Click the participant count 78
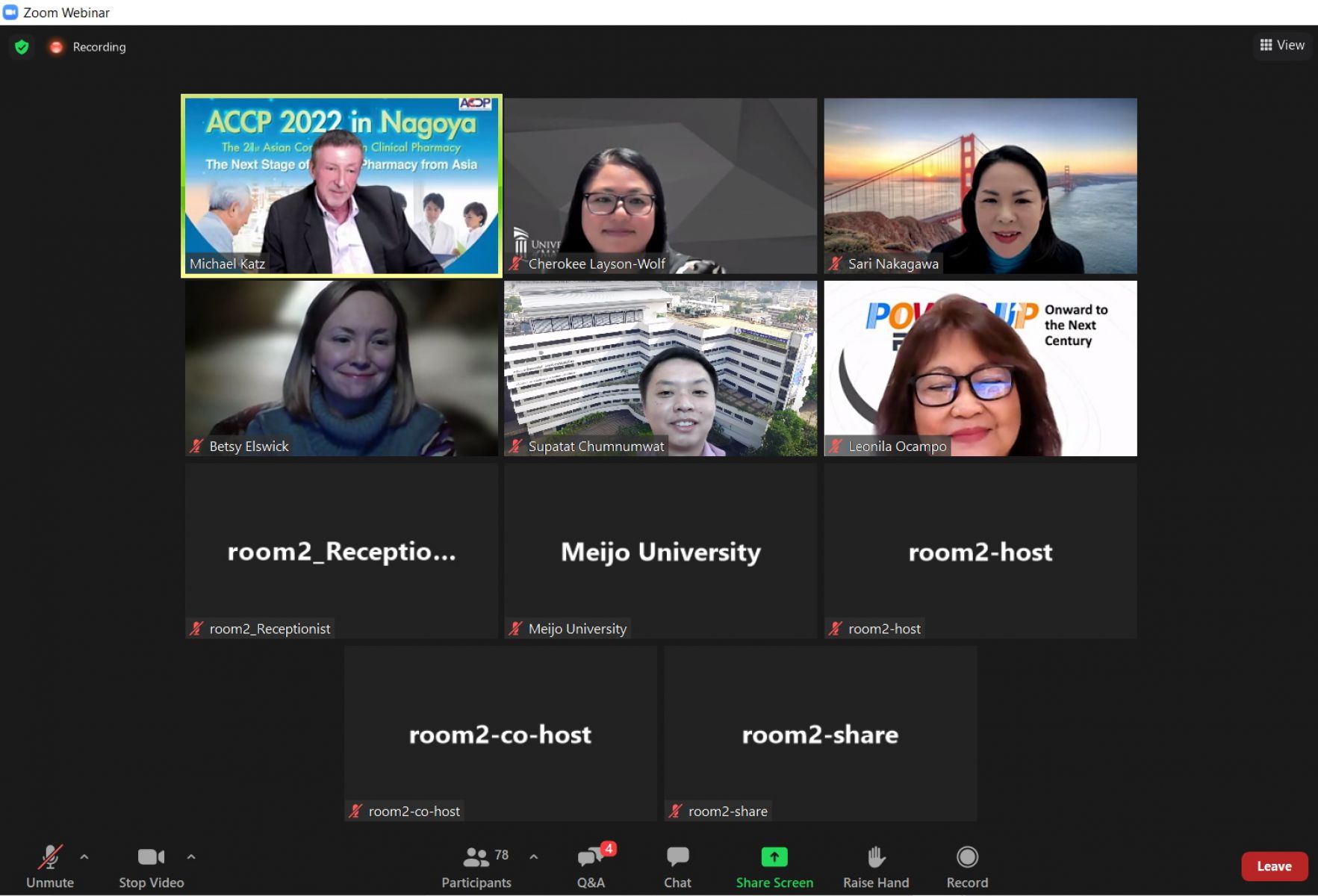This screenshot has width=1318, height=896. [x=501, y=854]
